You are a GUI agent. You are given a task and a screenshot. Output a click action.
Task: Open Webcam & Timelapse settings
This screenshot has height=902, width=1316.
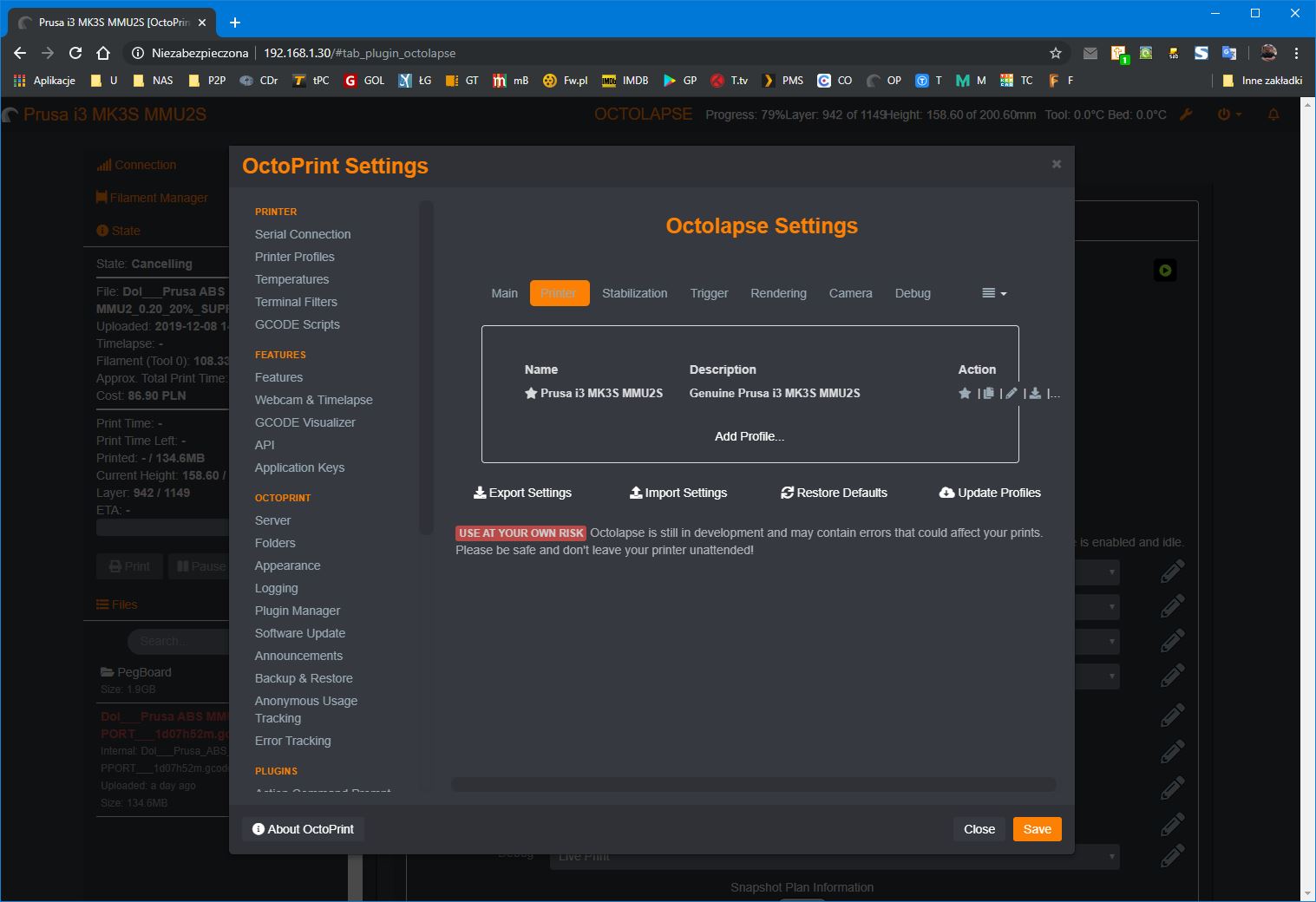click(x=314, y=400)
